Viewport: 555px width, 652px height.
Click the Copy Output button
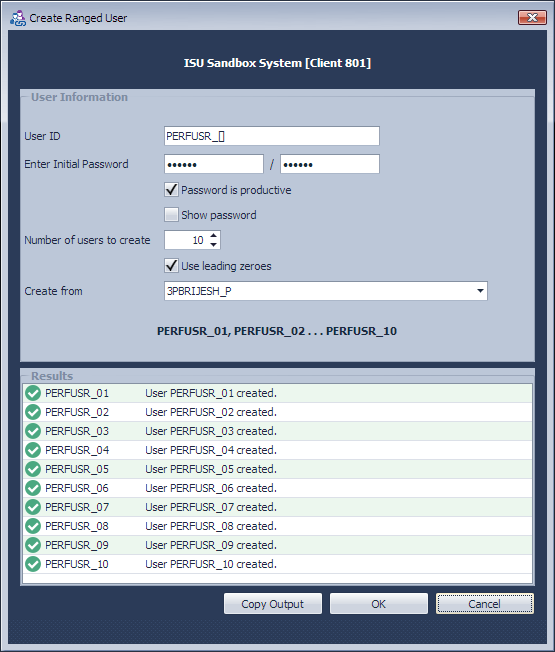click(273, 604)
